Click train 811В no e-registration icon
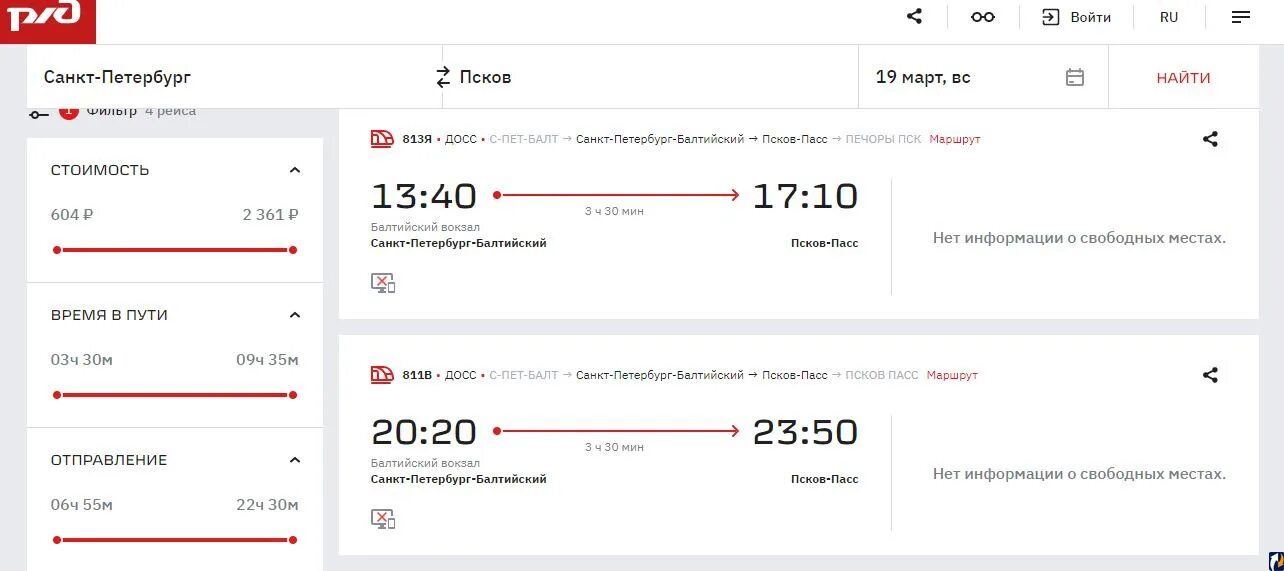The height and width of the screenshot is (571, 1284). click(383, 519)
